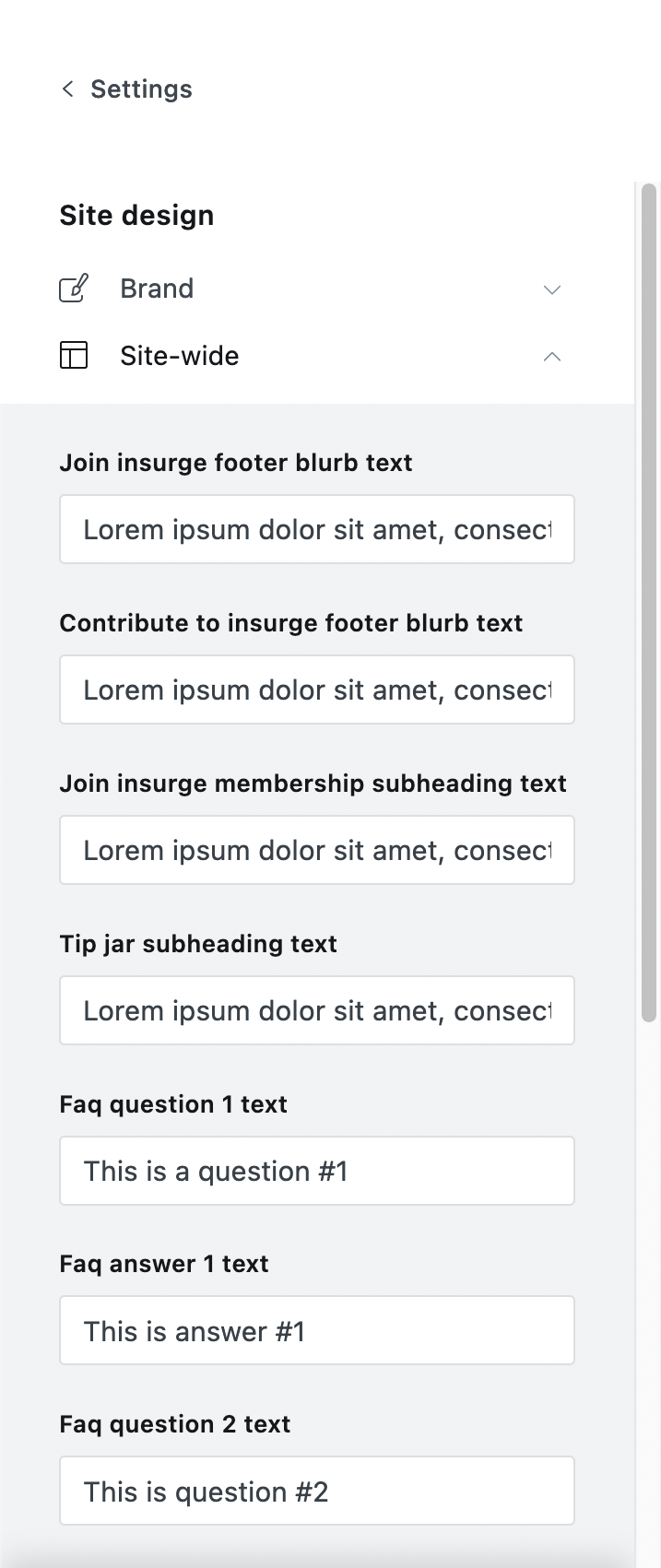Click the Site-wide layout icon

pos(74,356)
